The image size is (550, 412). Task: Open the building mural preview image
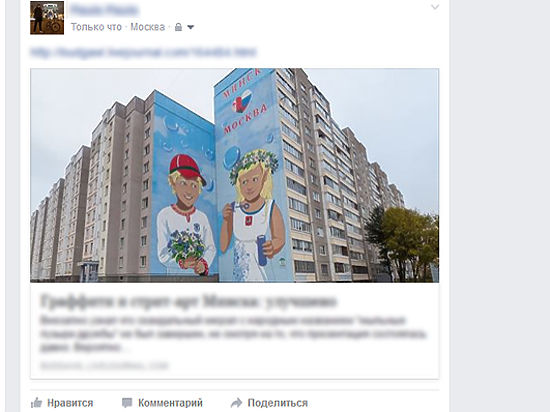[x=235, y=175]
